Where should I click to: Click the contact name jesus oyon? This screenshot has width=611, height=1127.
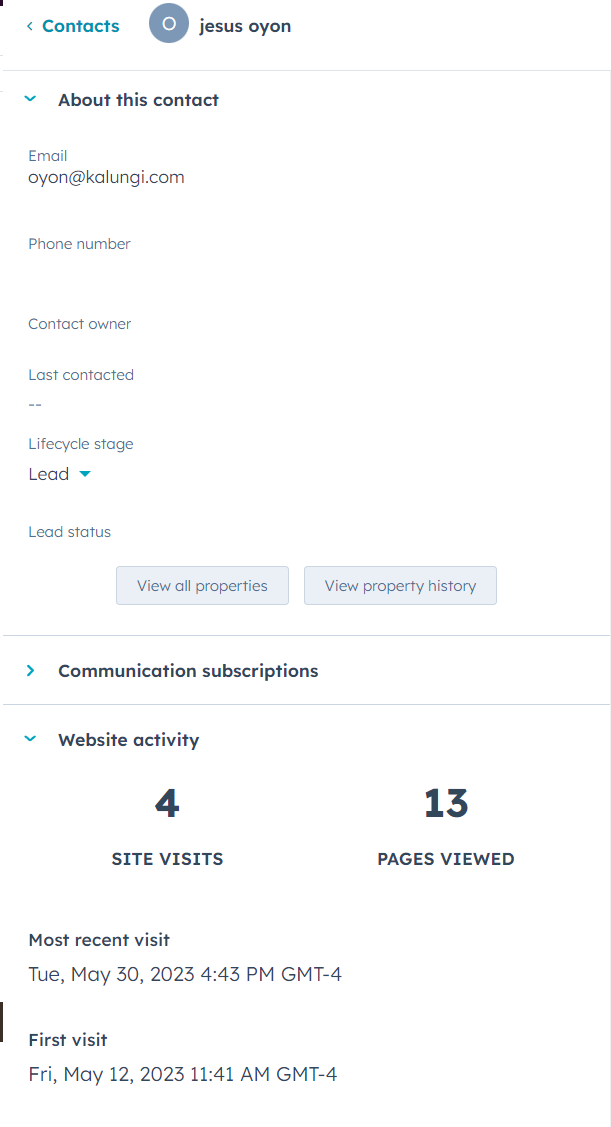tap(245, 27)
